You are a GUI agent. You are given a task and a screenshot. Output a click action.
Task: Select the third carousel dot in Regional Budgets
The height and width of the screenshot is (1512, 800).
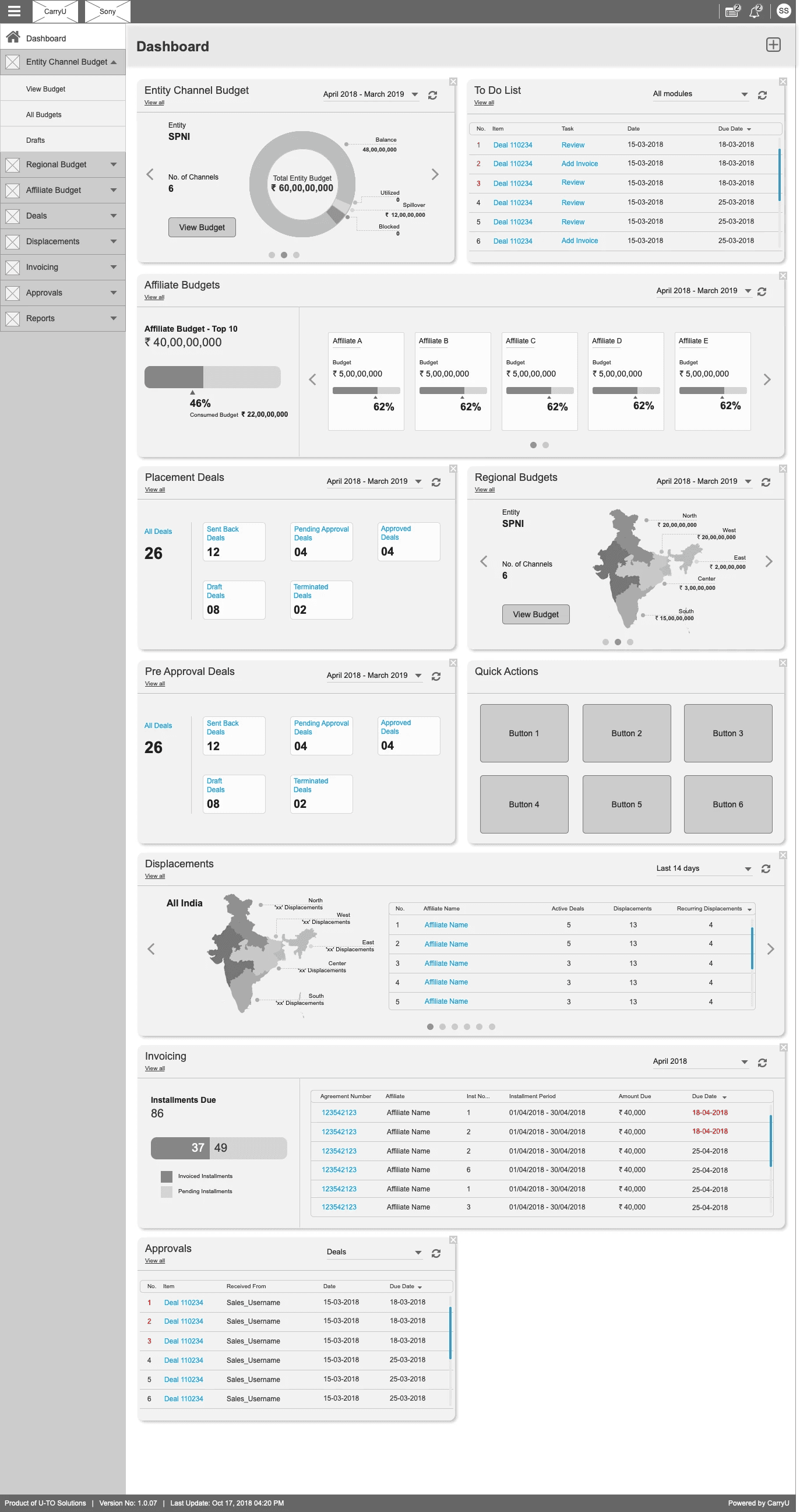[630, 642]
